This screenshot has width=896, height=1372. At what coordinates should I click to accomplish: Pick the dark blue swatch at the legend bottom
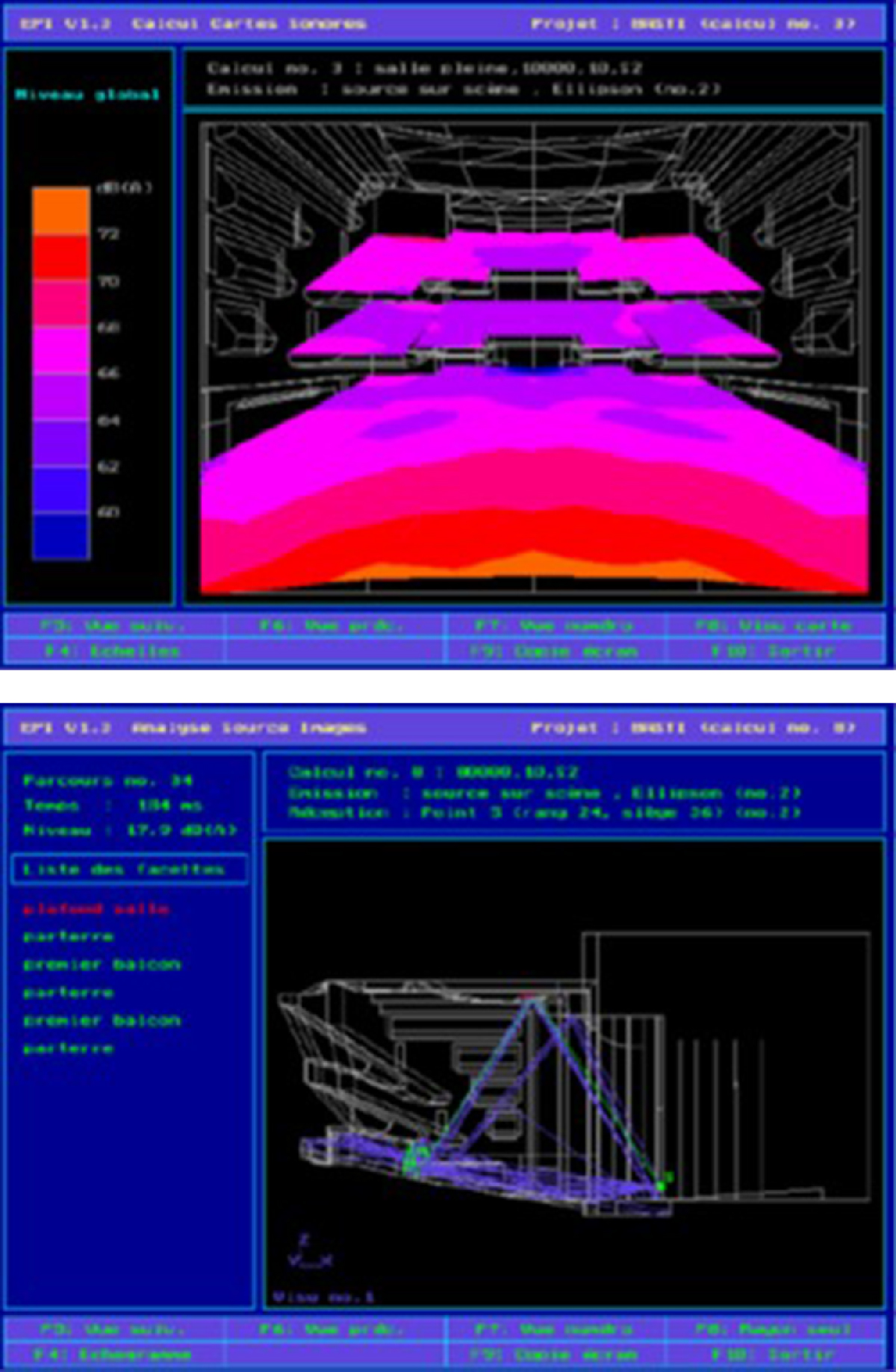click(60, 536)
